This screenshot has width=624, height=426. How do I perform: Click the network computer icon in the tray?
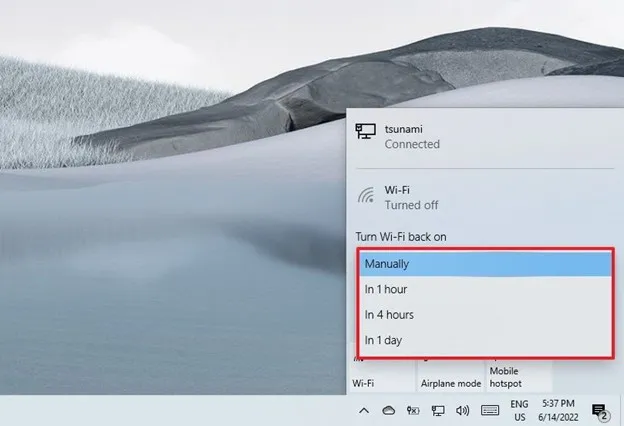pyautogui.click(x=437, y=410)
